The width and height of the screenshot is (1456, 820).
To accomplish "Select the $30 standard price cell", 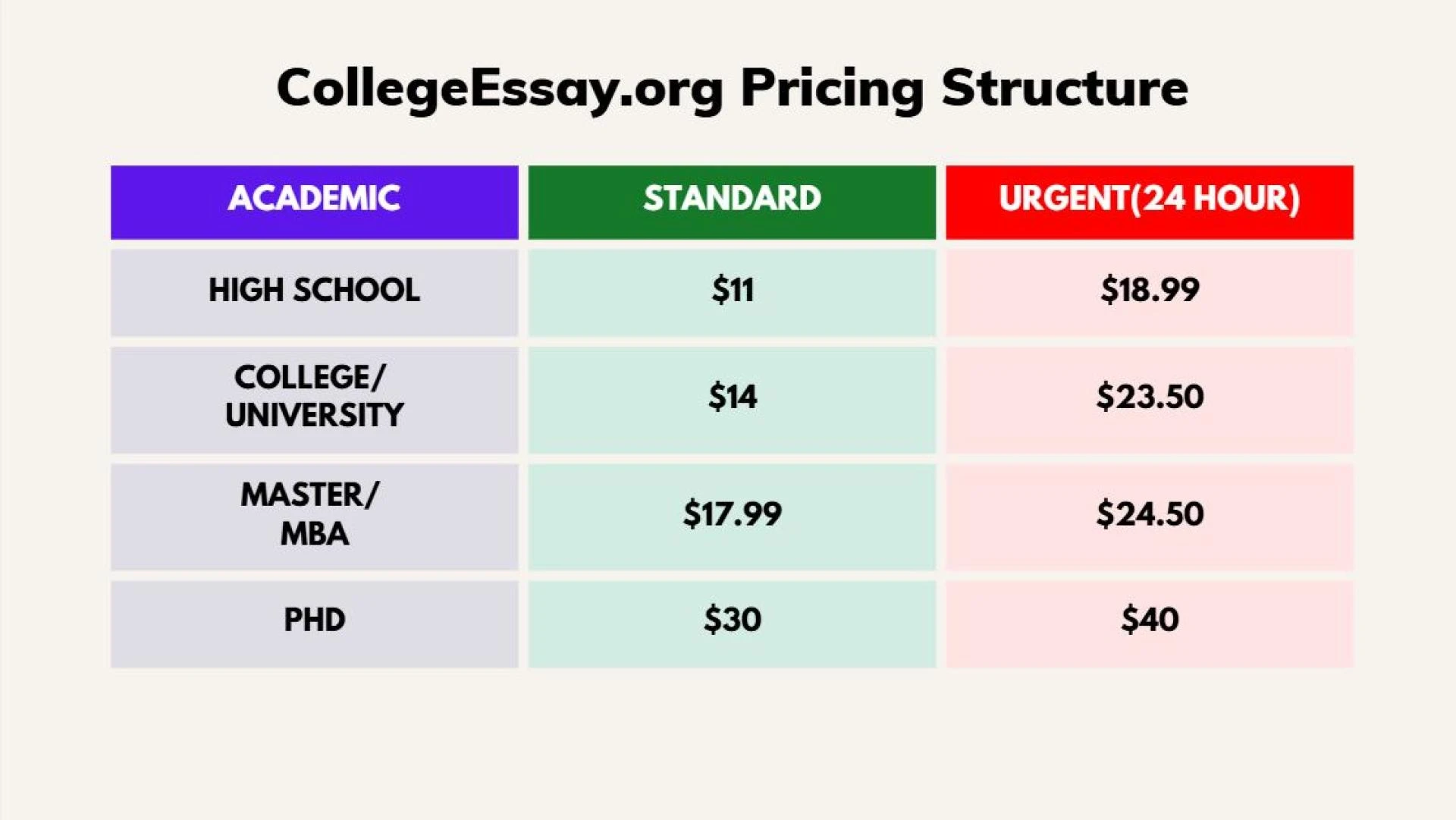I will (732, 624).
